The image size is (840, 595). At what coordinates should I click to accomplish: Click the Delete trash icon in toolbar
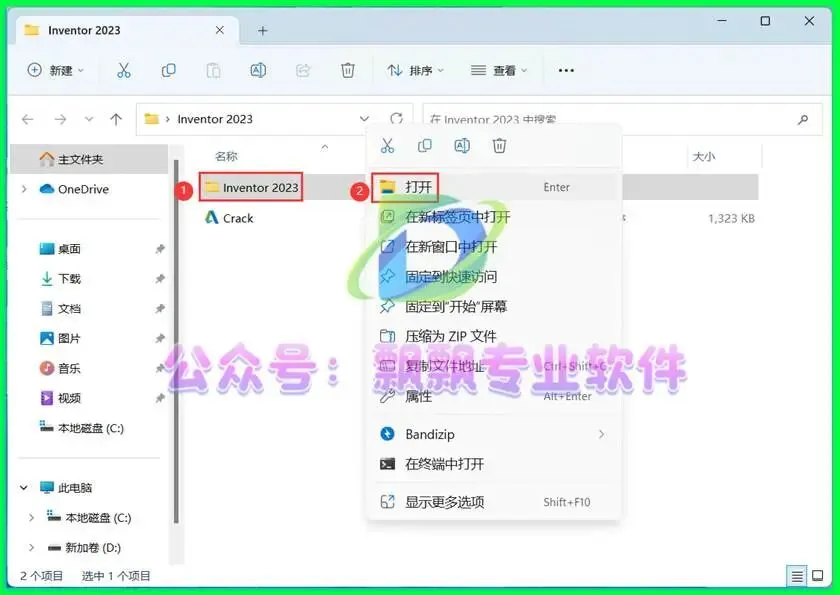tap(348, 70)
